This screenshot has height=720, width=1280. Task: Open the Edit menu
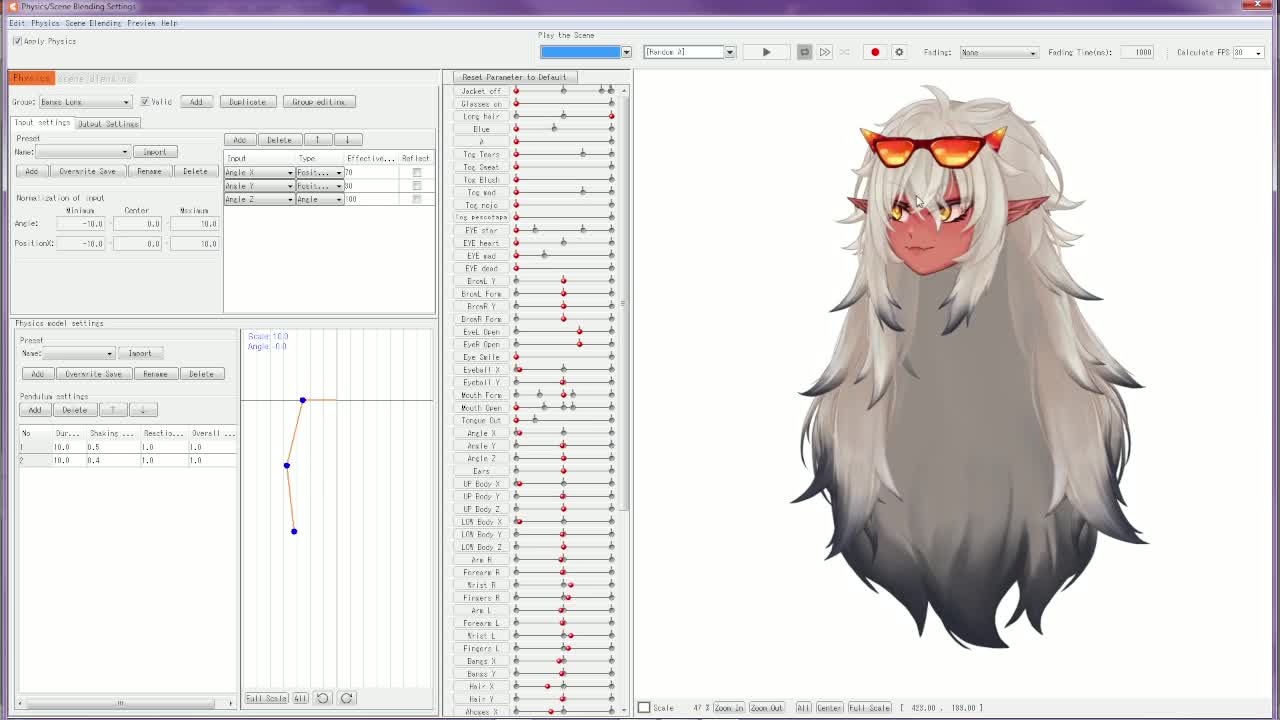click(x=17, y=23)
